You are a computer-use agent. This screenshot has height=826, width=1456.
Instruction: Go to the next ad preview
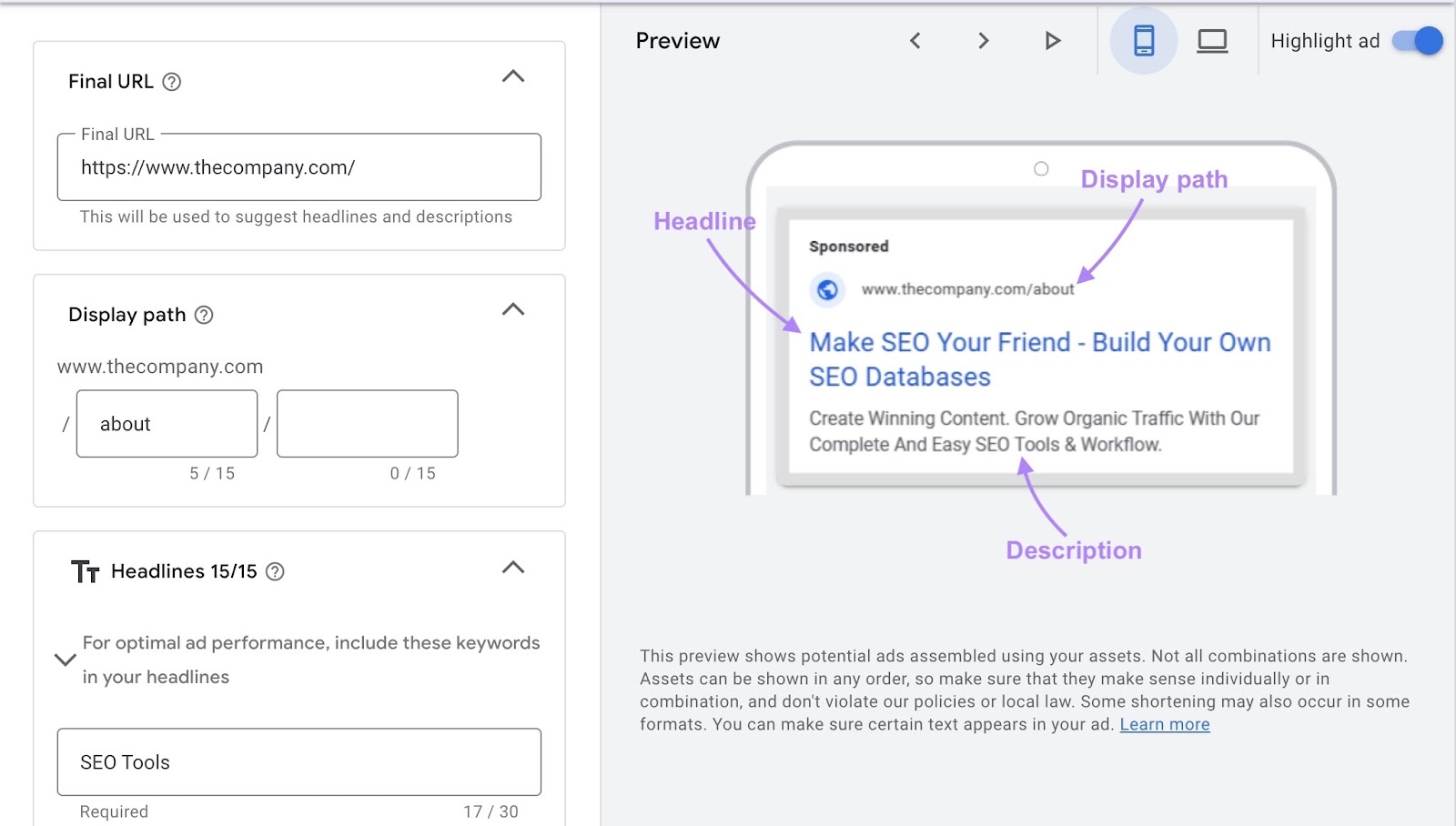984,41
